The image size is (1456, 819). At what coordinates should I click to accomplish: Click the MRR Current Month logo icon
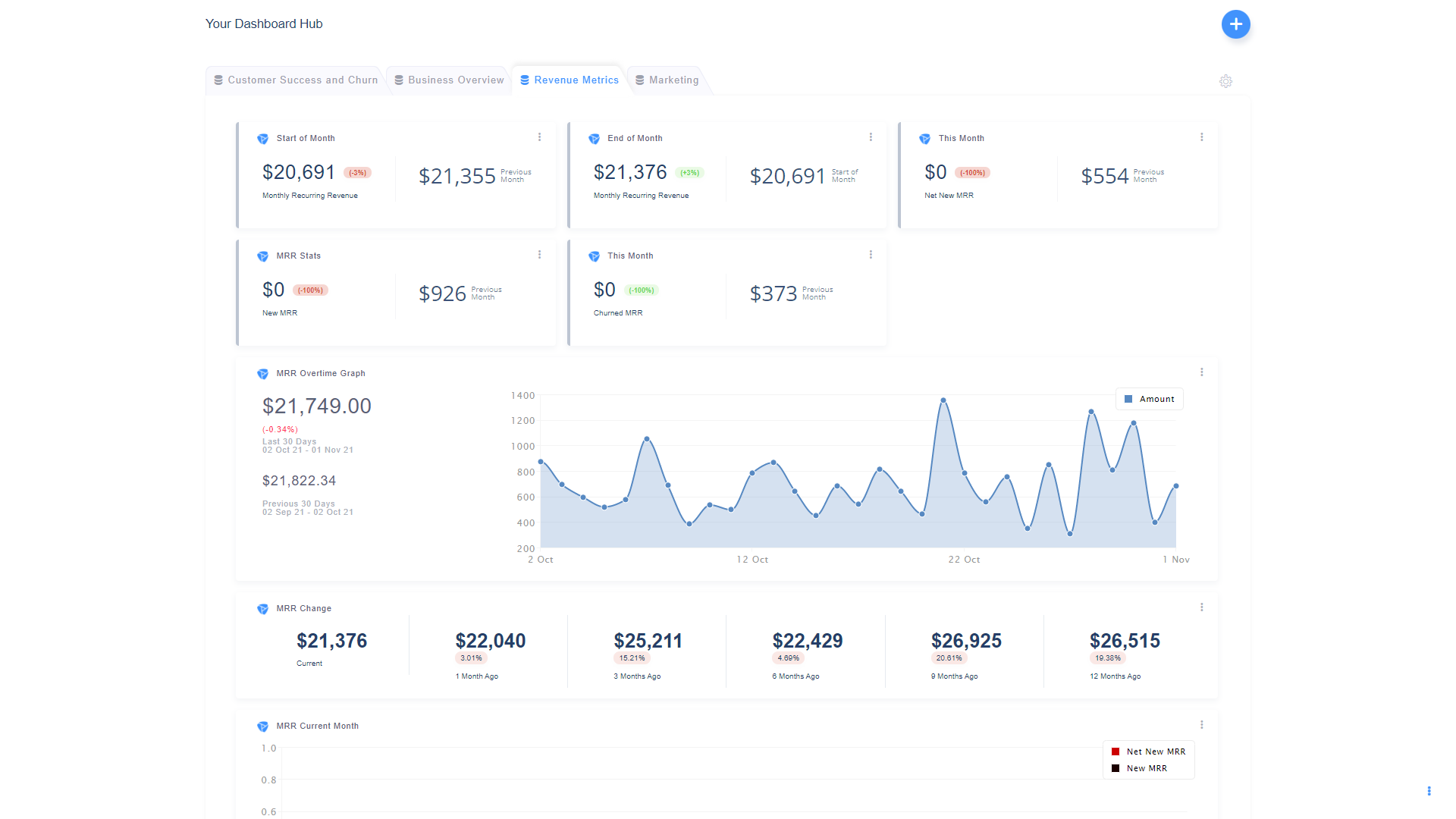(262, 726)
